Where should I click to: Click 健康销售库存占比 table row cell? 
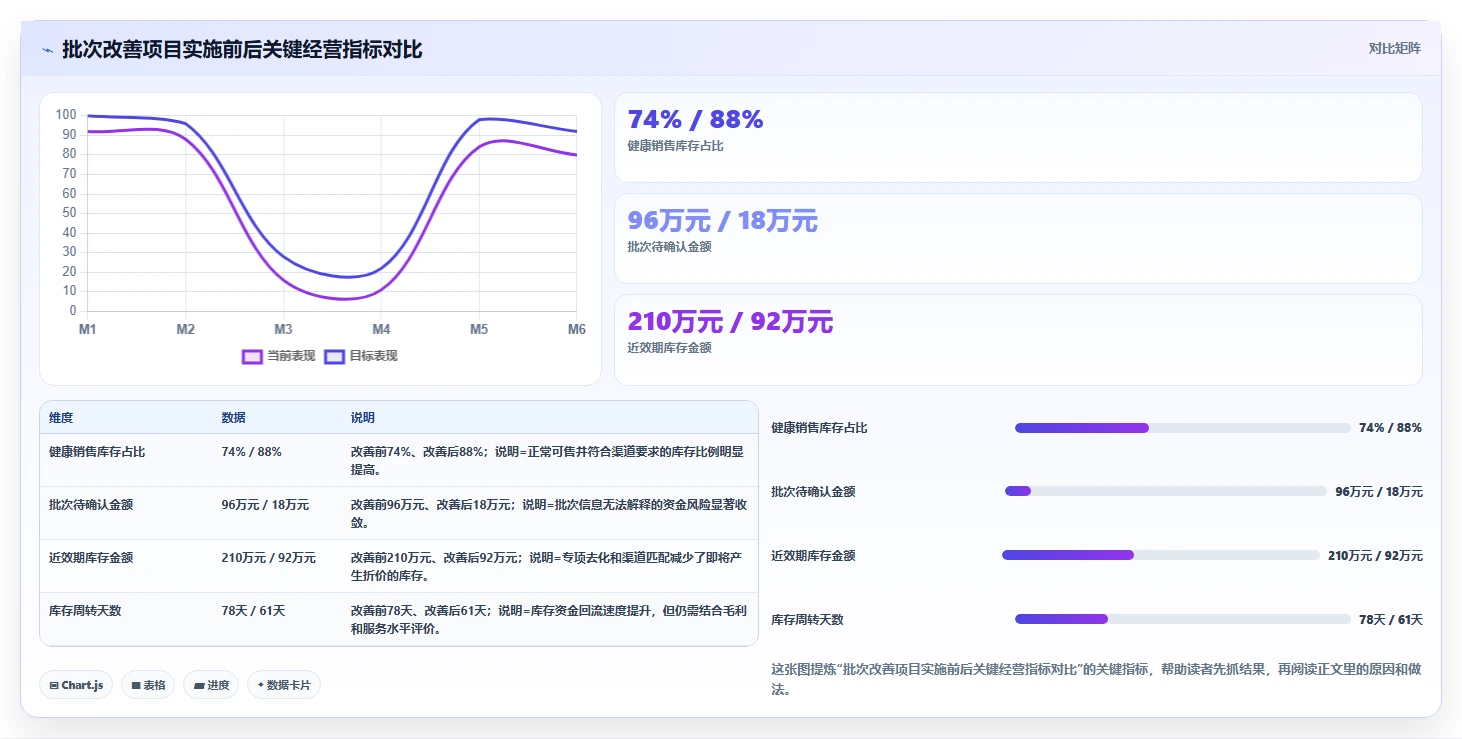[97, 452]
